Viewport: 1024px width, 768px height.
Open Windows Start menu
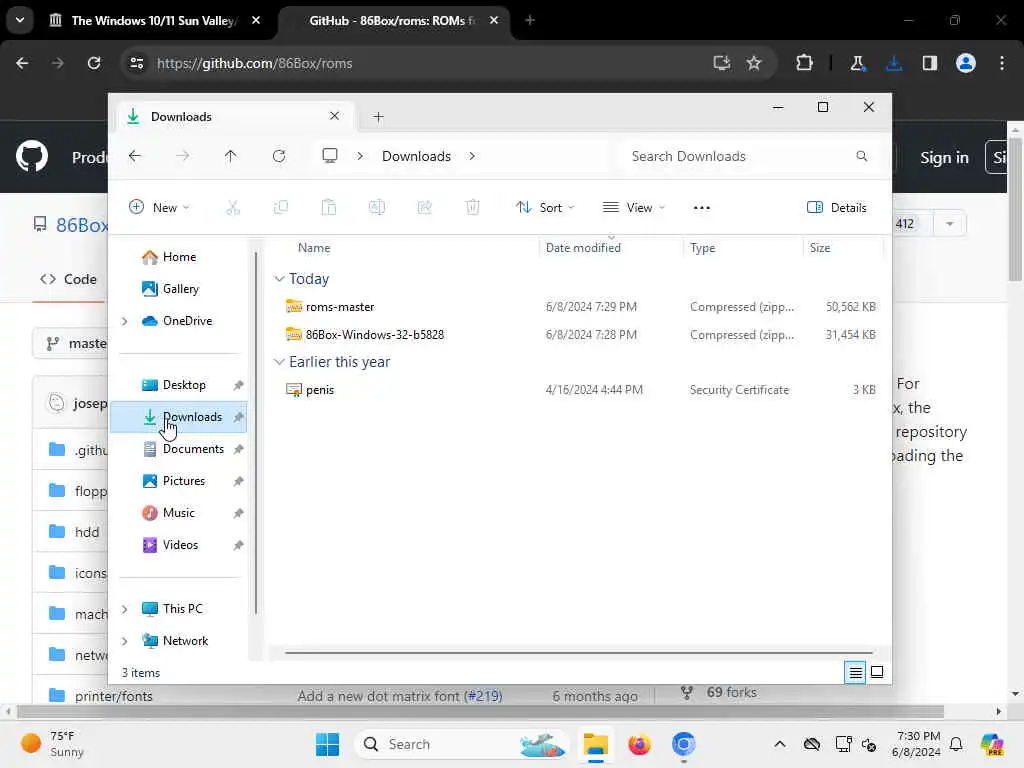click(327, 744)
